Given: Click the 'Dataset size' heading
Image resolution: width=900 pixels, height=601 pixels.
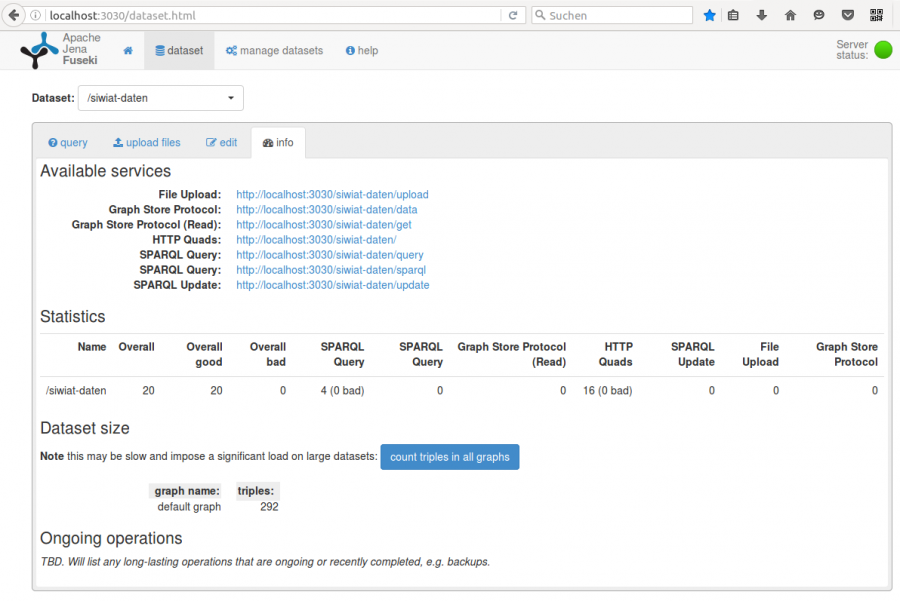Looking at the screenshot, I should pos(85,428).
